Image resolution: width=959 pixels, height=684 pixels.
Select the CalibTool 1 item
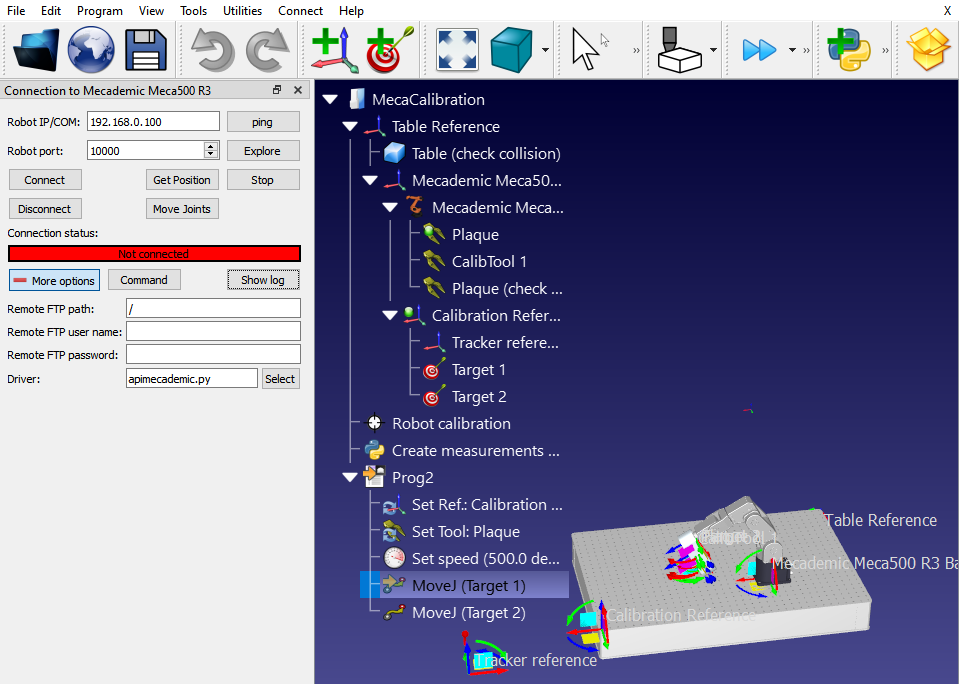coord(475,262)
